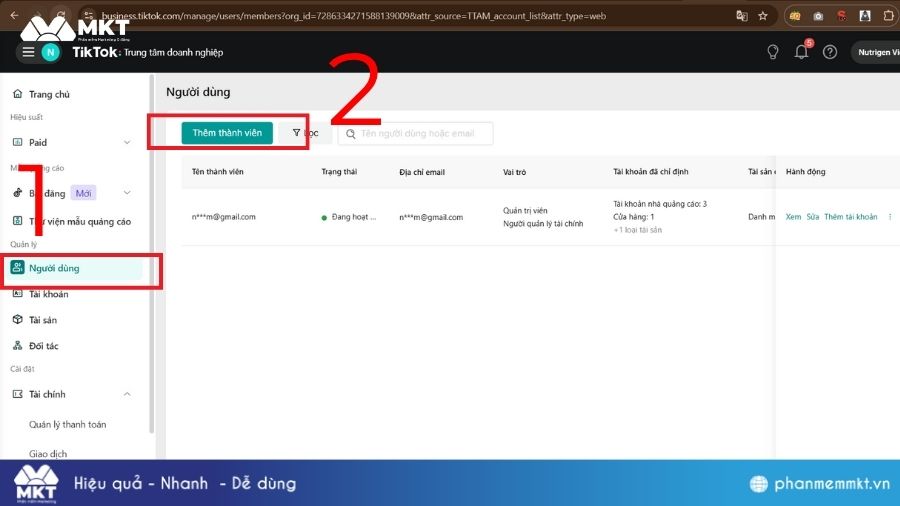Open the Nutrigen account dropdown
Screen dimensions: 900x506
875,52
